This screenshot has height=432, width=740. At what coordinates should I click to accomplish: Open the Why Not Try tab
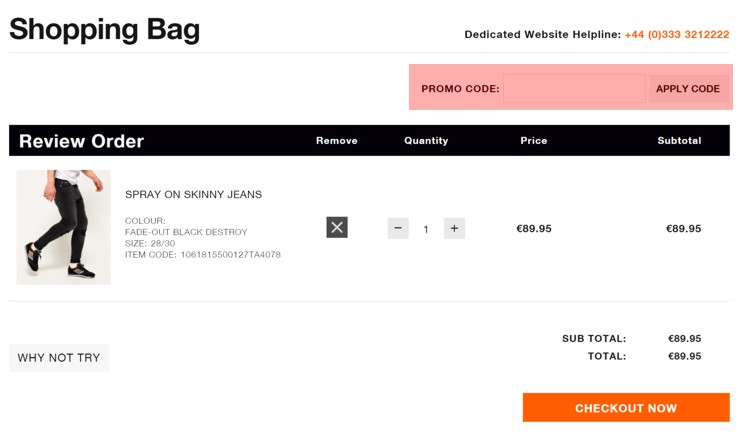click(59, 358)
